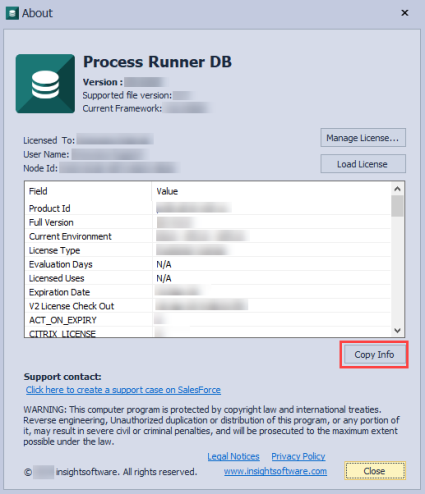Select the Full Version row
Screen dimensions: 425x494
tap(207, 222)
